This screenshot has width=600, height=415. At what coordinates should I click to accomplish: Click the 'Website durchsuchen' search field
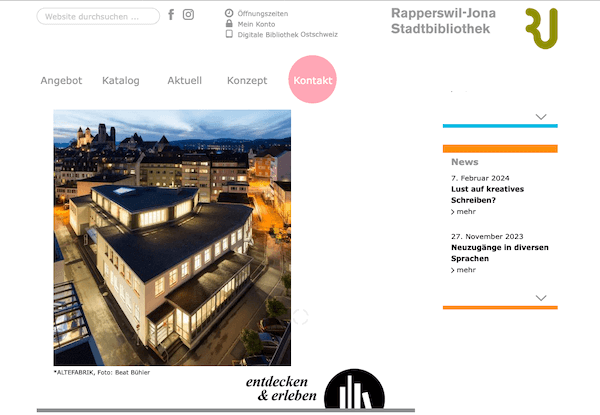coord(97,17)
